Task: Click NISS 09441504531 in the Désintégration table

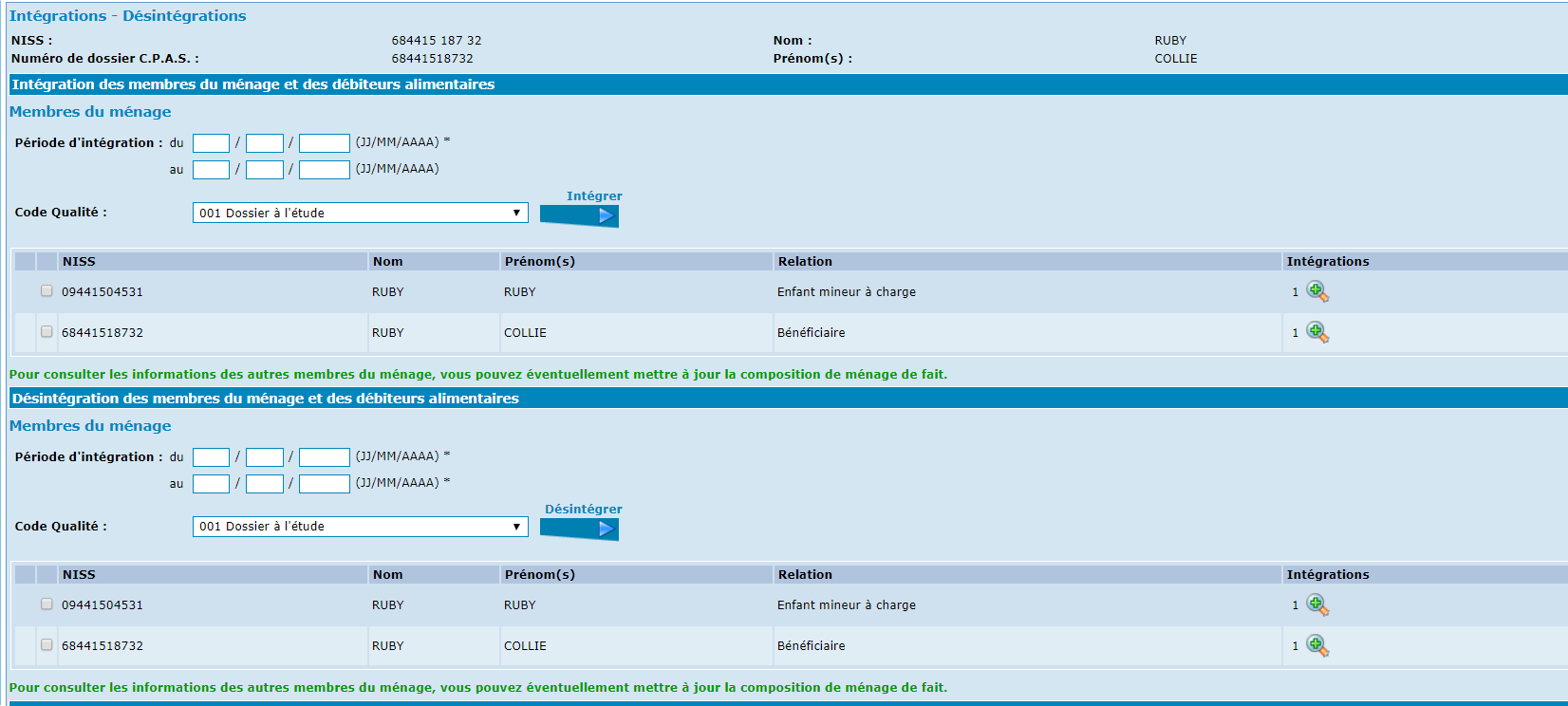Action: point(103,604)
